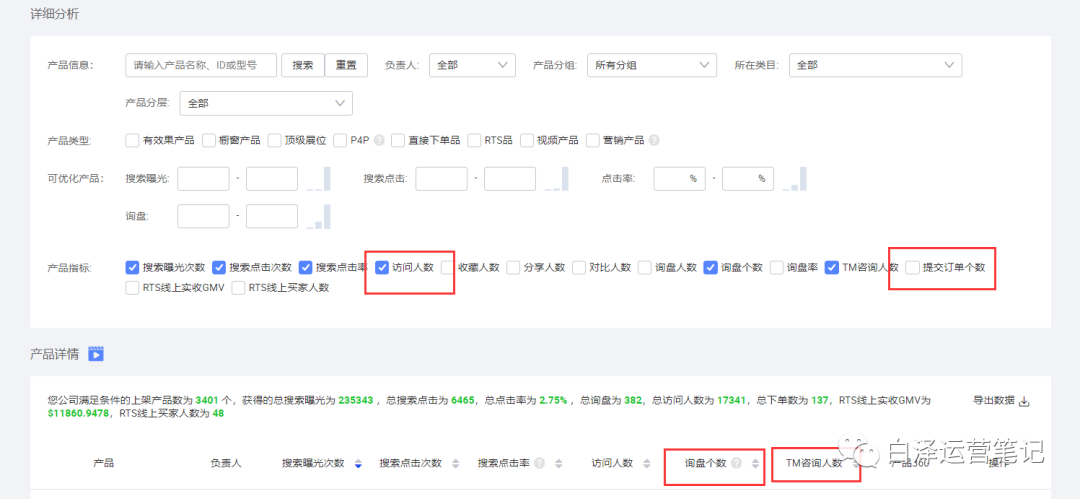Click the 点击率 distribution bar chart icon
Image resolution: width=1080 pixels, height=499 pixels.
(x=794, y=179)
